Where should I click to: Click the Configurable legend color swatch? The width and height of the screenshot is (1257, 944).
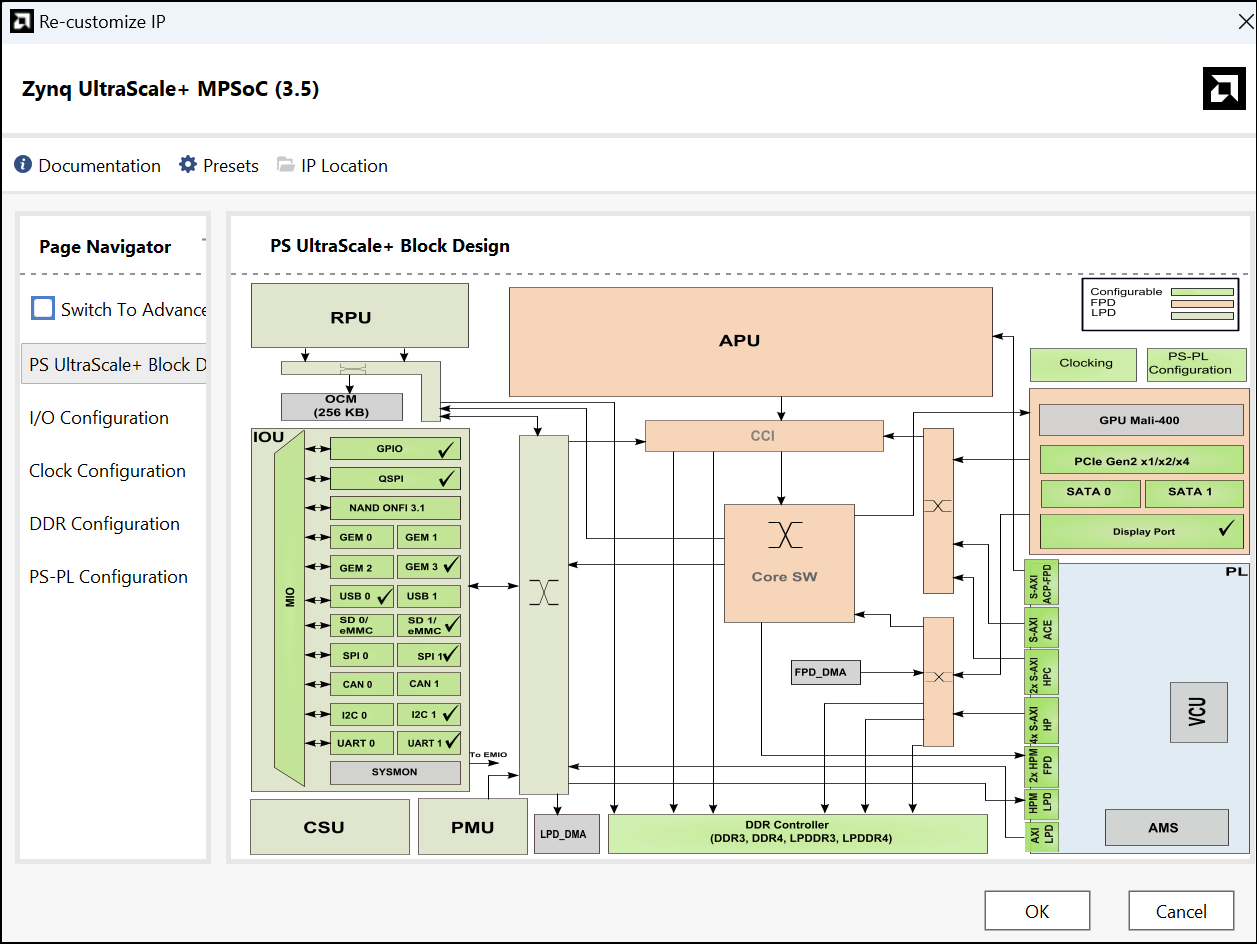pos(1203,292)
